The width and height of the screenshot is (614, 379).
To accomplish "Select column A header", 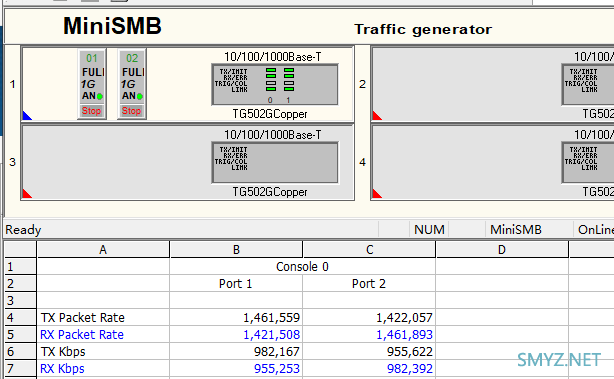I will click(103, 249).
